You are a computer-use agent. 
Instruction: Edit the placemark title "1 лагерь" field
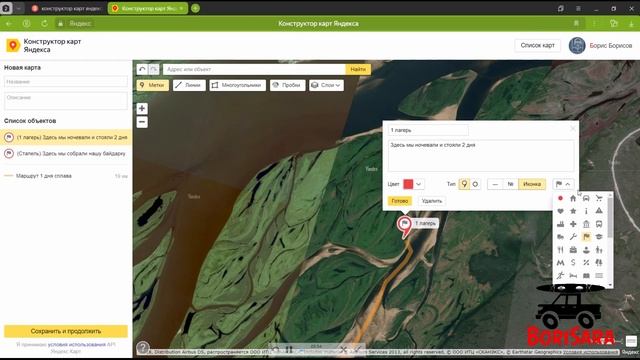pos(428,130)
